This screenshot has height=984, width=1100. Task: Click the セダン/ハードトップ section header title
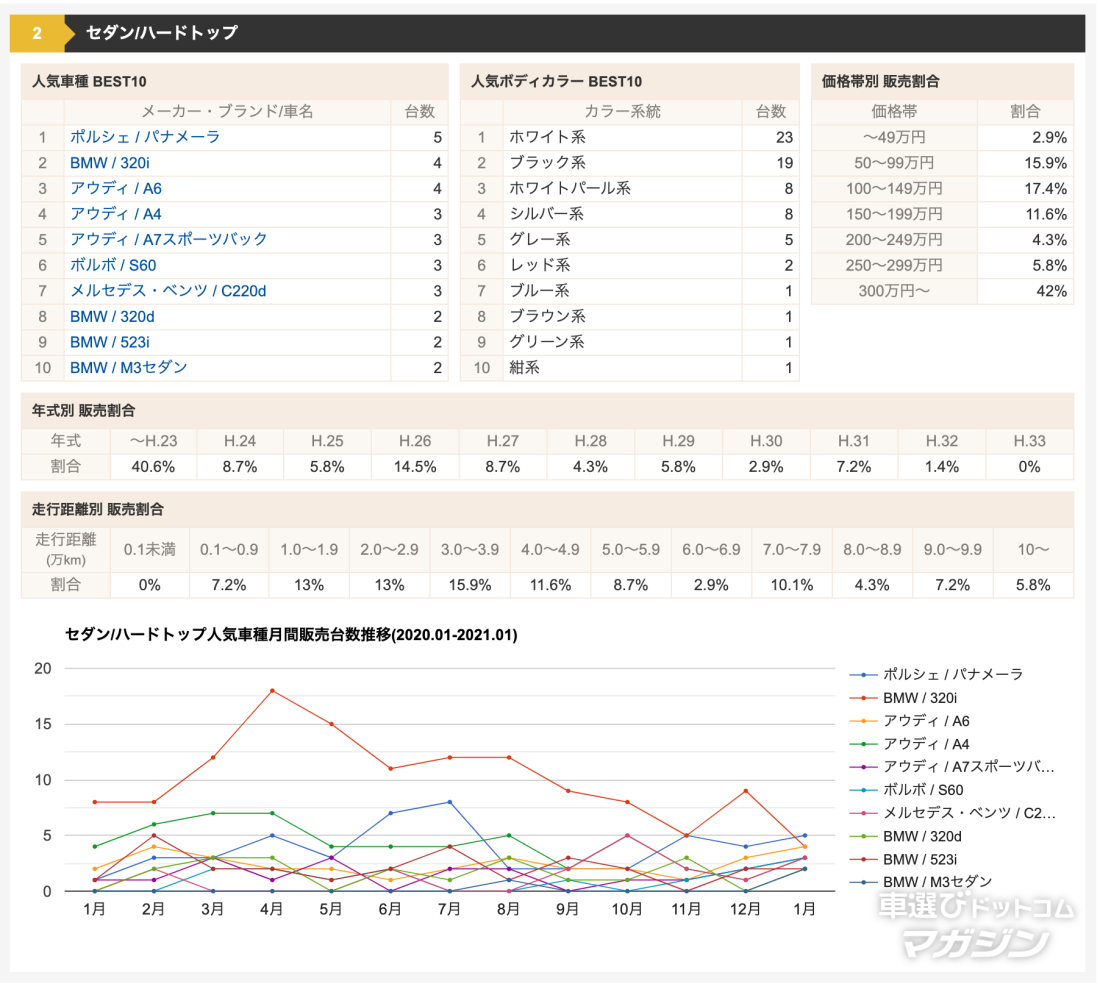161,32
